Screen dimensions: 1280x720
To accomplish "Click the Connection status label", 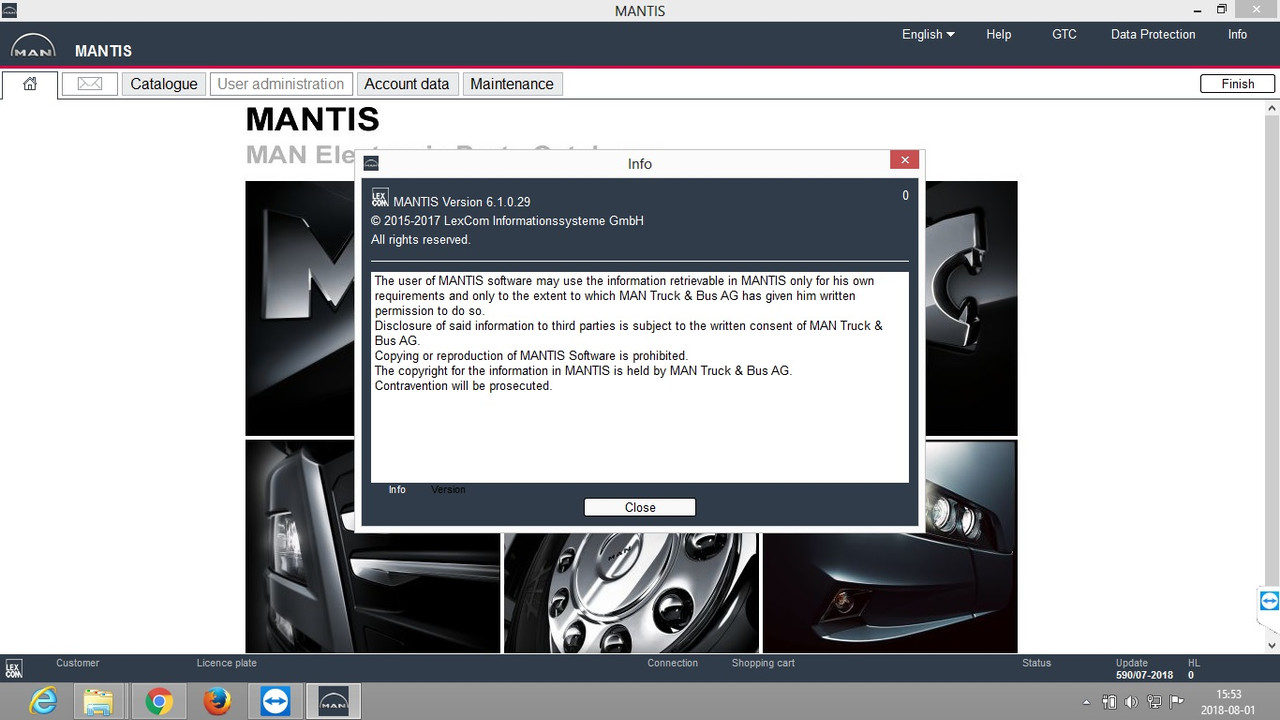I will coord(673,663).
